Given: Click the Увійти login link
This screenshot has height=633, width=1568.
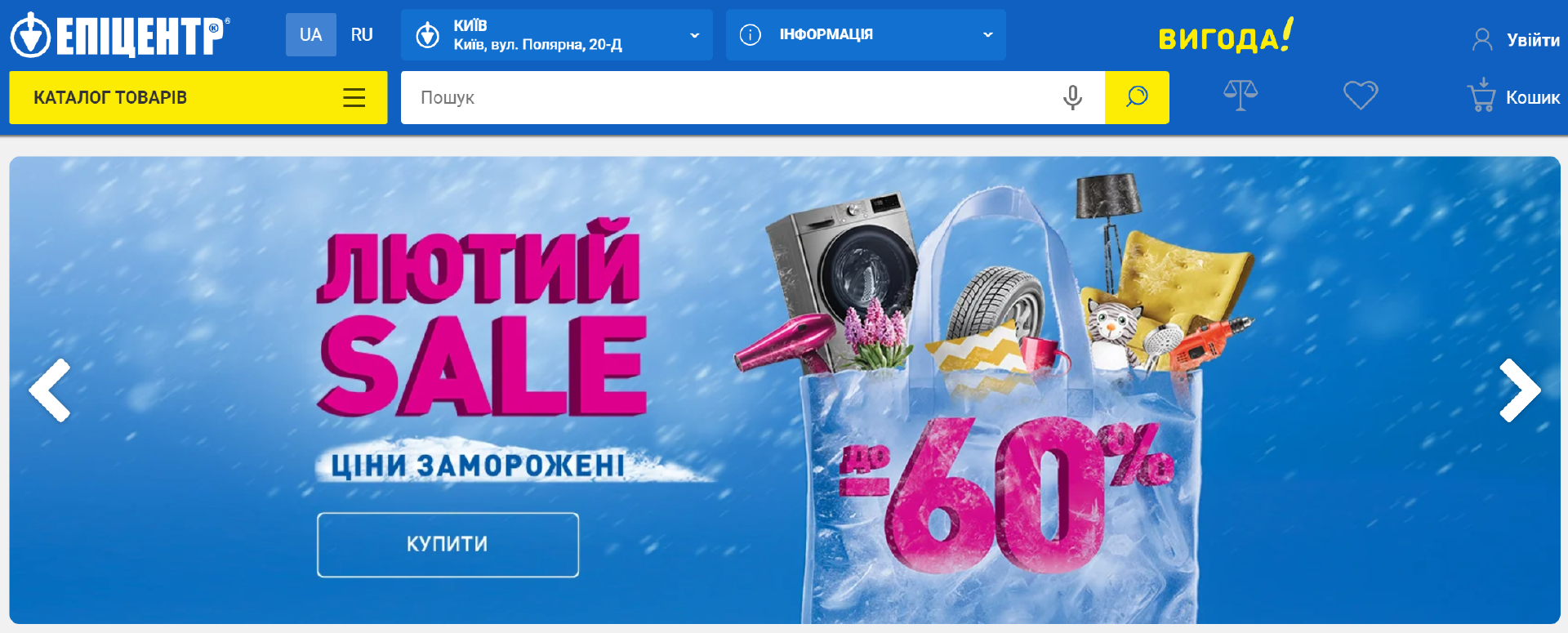Looking at the screenshot, I should tap(1533, 40).
